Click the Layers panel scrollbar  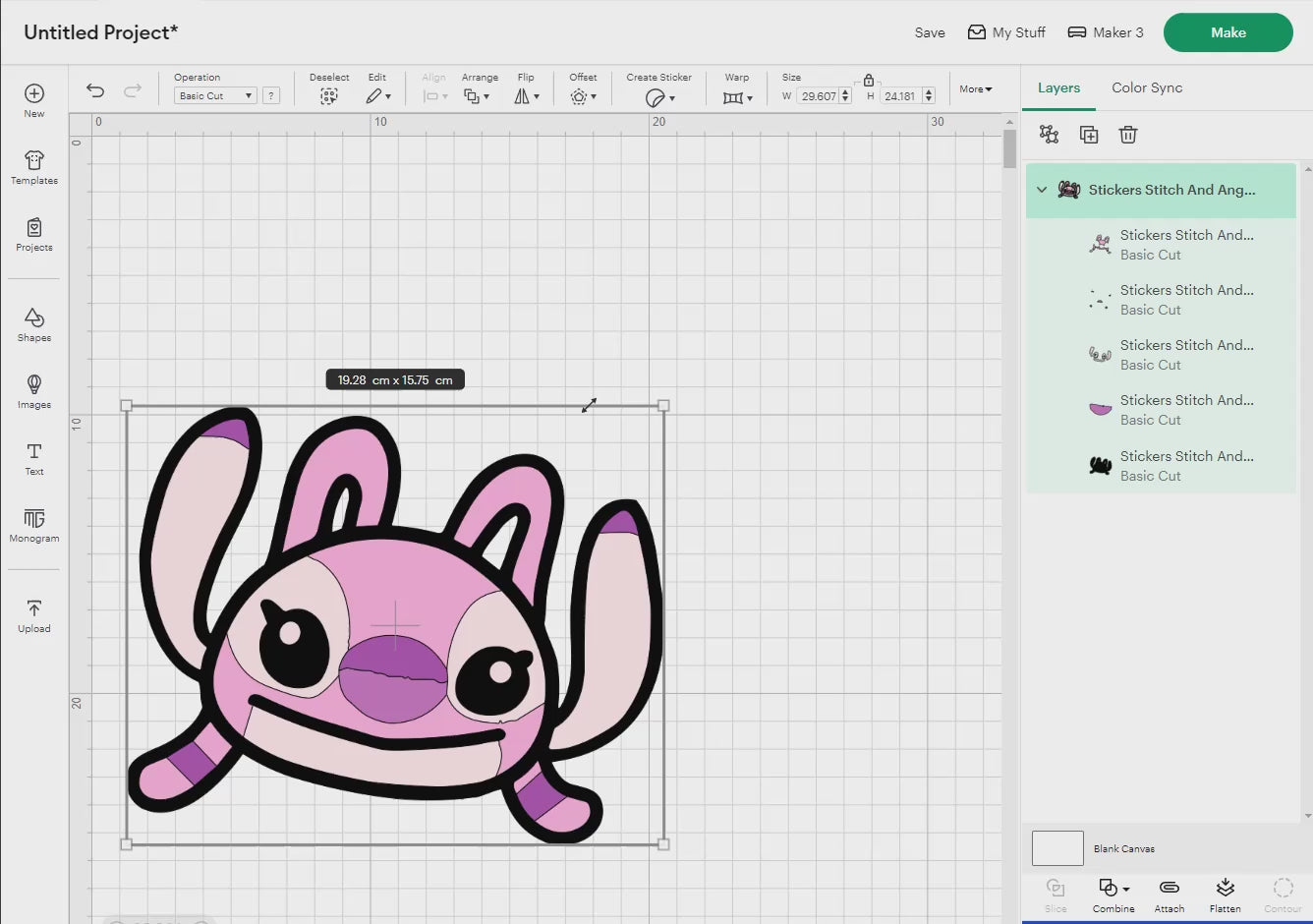pos(1307,491)
